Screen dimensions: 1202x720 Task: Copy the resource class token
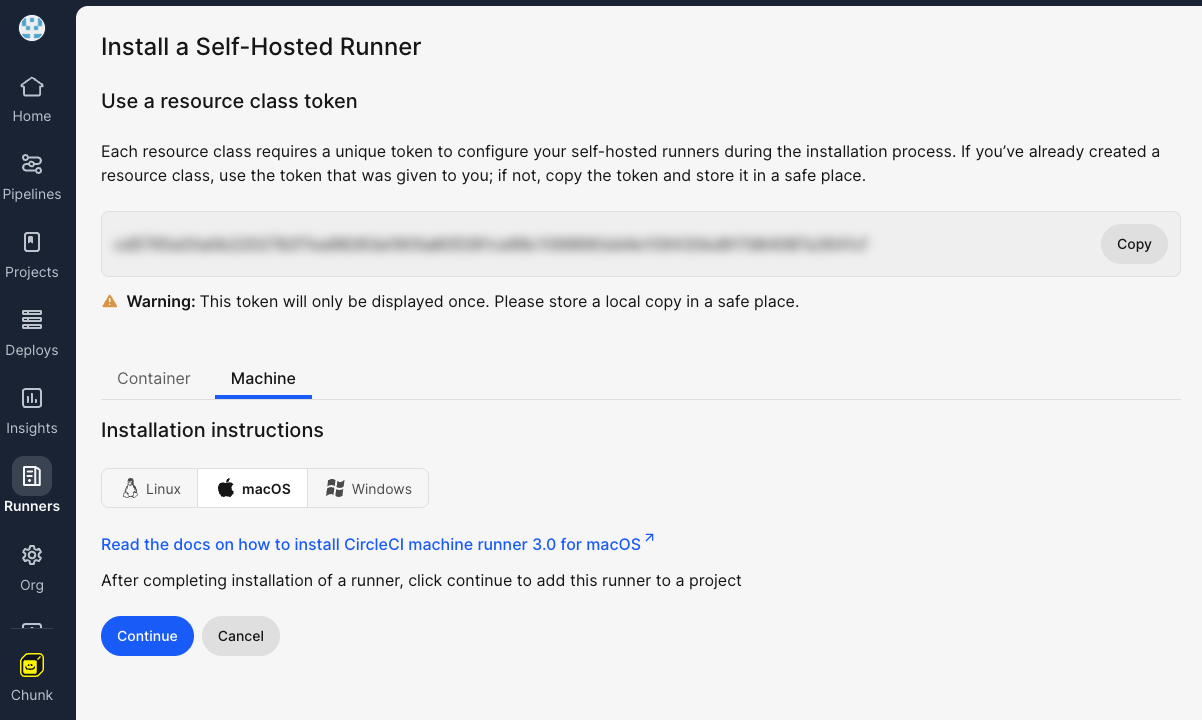[x=1134, y=244]
